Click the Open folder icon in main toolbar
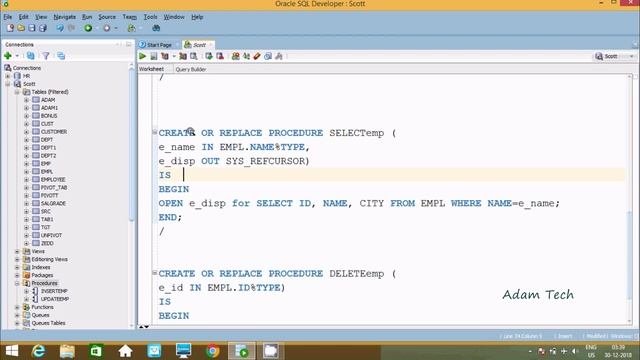The width and height of the screenshot is (640, 360). tap(21, 28)
